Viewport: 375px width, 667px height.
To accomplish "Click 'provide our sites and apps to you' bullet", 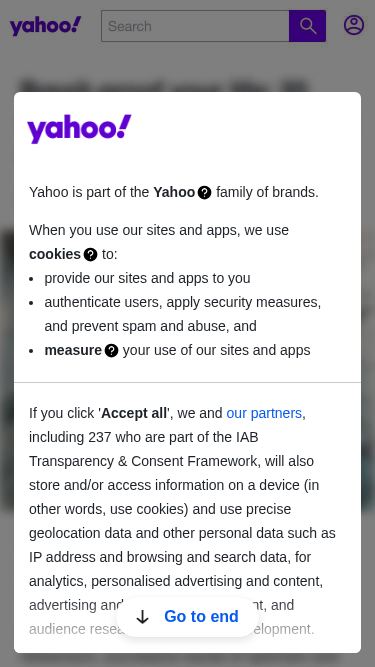I will point(148,278).
